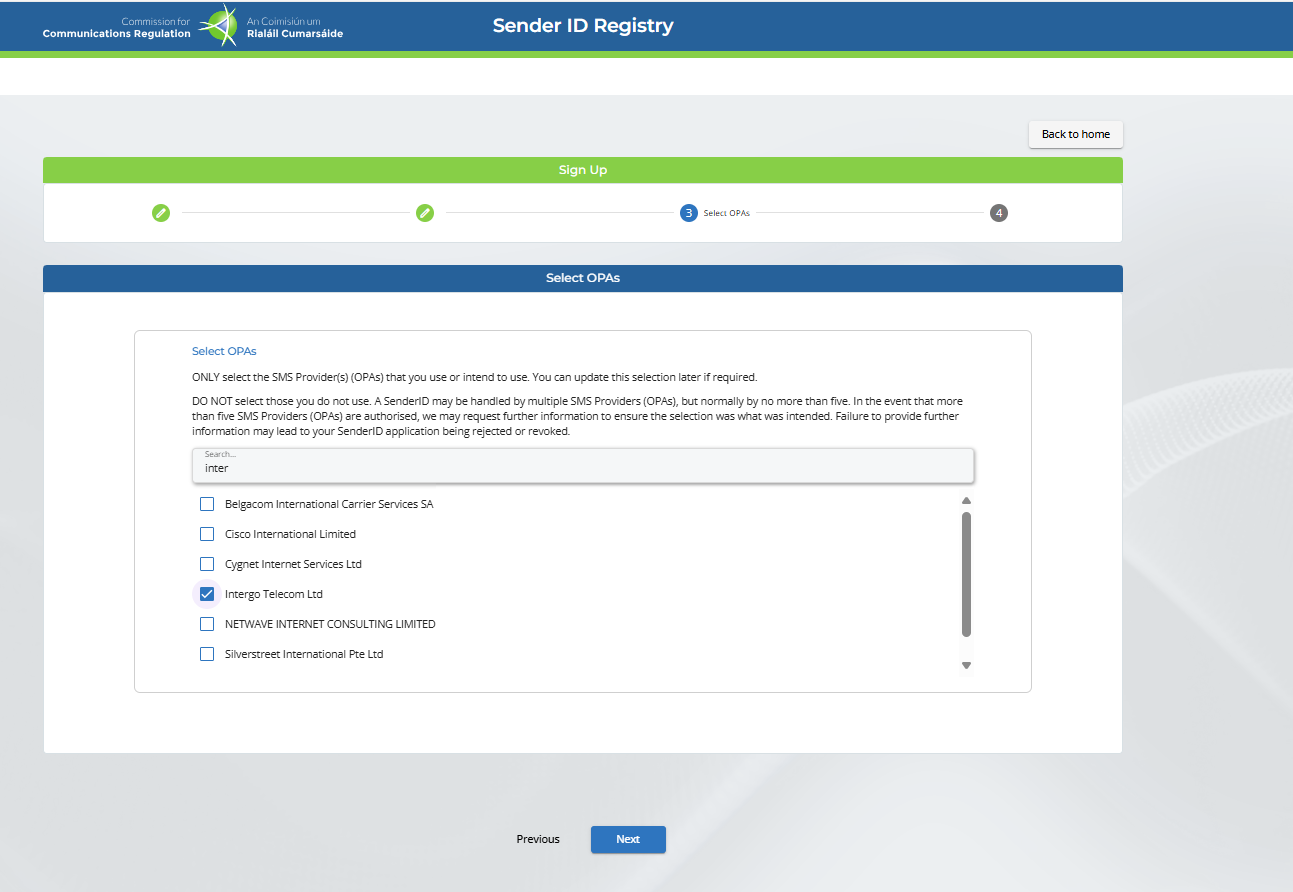Uncheck the Intergo Telecom Ltd checkbox
This screenshot has height=892, width=1293.
tap(207, 594)
